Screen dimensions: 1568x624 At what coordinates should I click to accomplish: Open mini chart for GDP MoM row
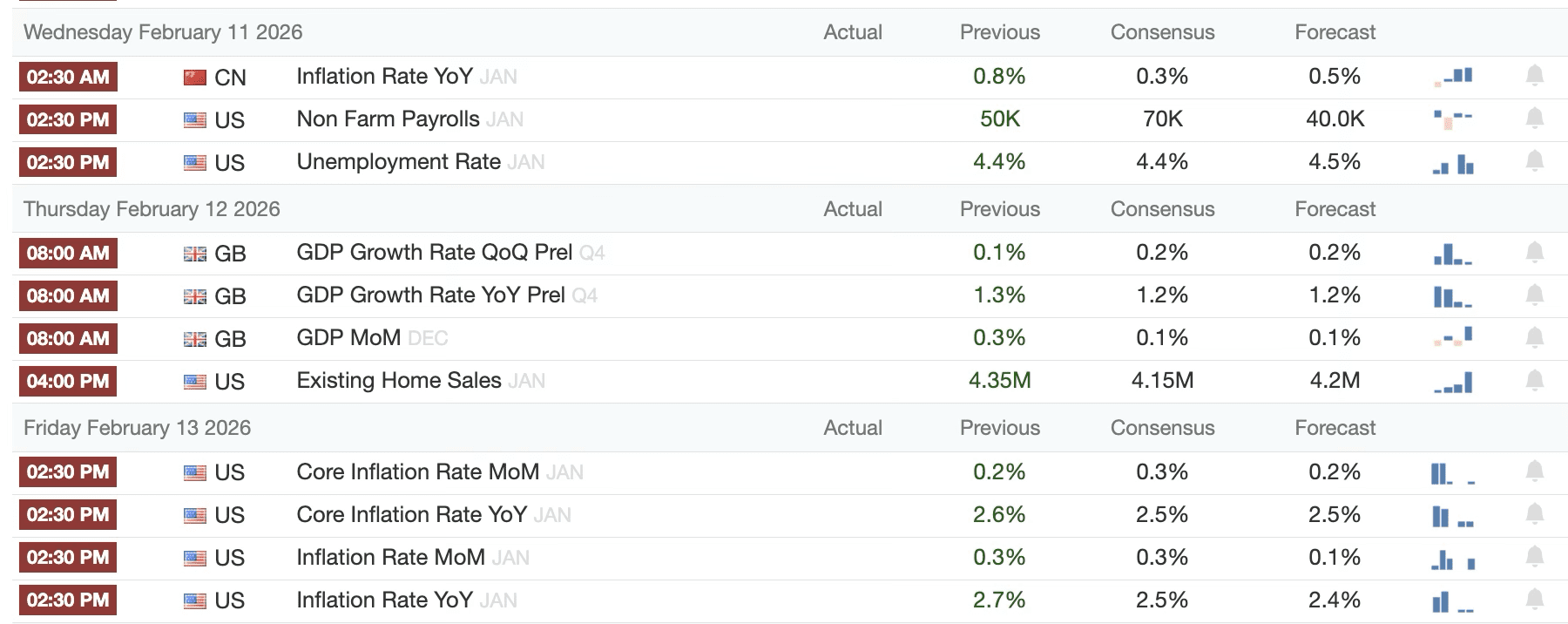pos(1452,336)
